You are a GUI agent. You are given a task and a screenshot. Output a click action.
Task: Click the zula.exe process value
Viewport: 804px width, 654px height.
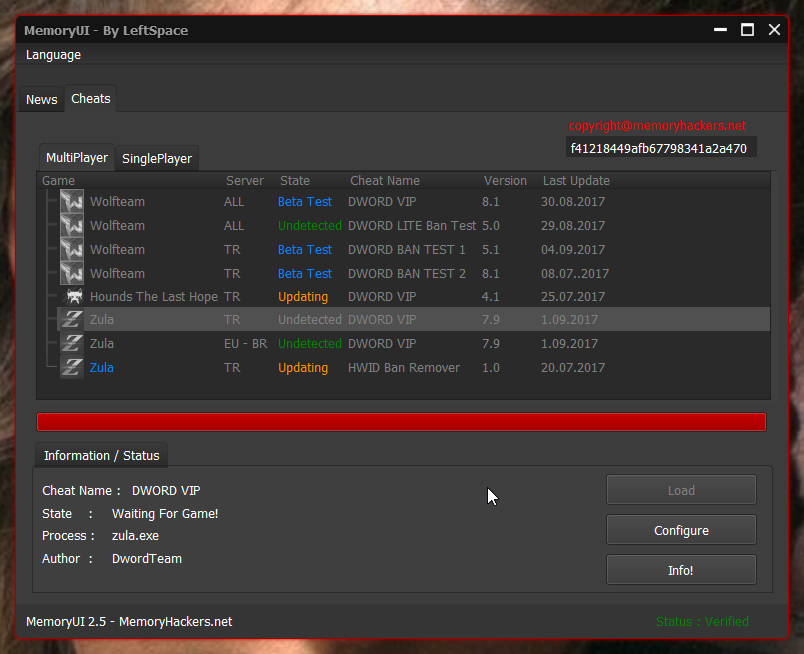pos(135,536)
